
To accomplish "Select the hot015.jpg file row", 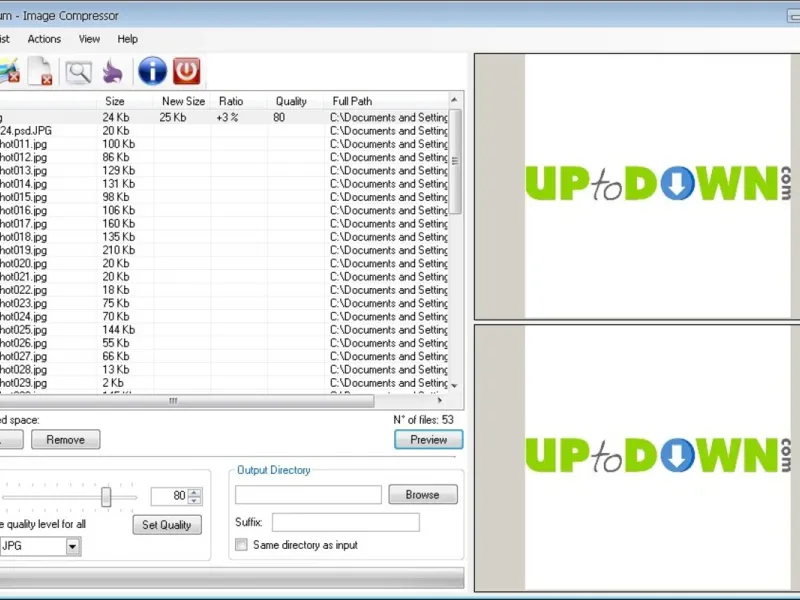I will click(x=224, y=197).
